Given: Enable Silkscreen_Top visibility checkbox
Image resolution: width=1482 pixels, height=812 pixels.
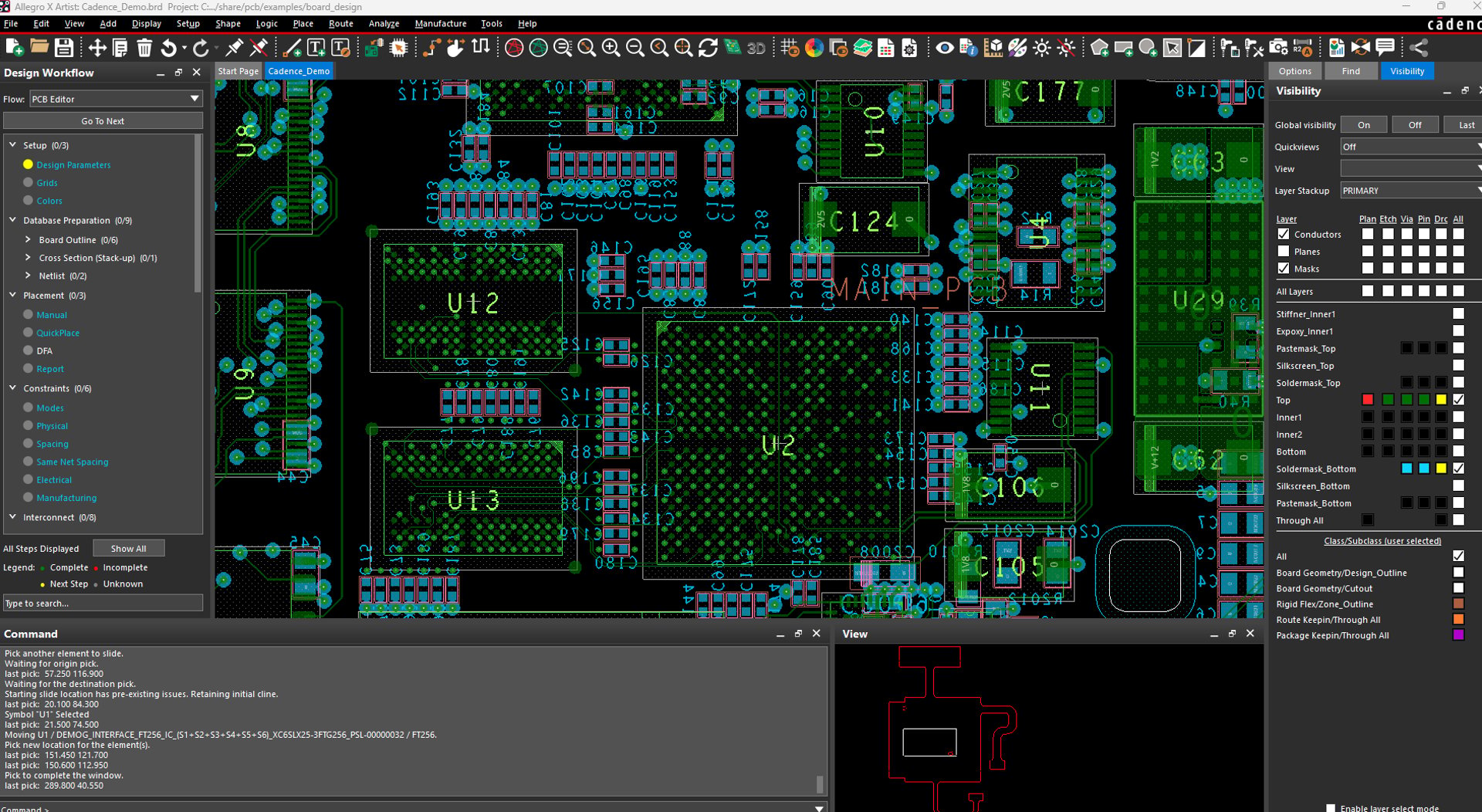Looking at the screenshot, I should tap(1458, 365).
